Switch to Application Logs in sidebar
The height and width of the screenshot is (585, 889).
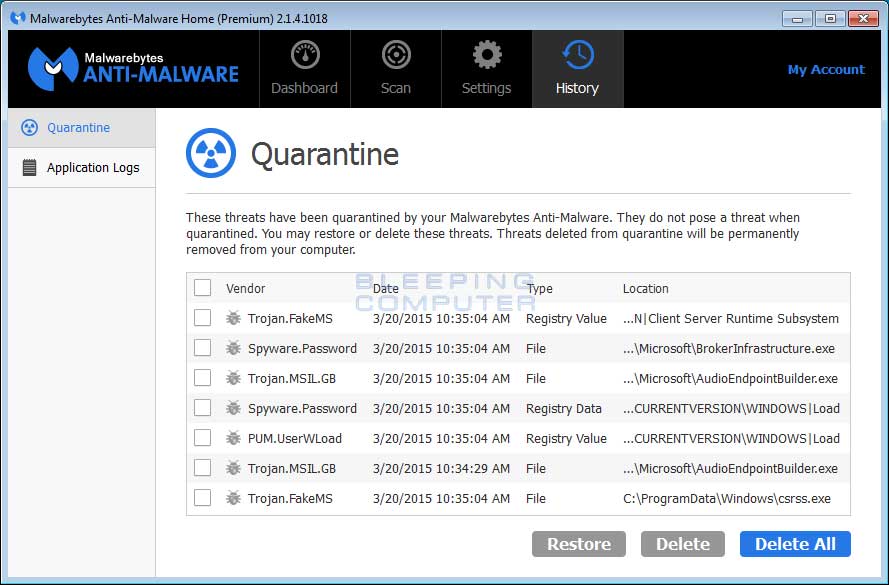tap(93, 168)
